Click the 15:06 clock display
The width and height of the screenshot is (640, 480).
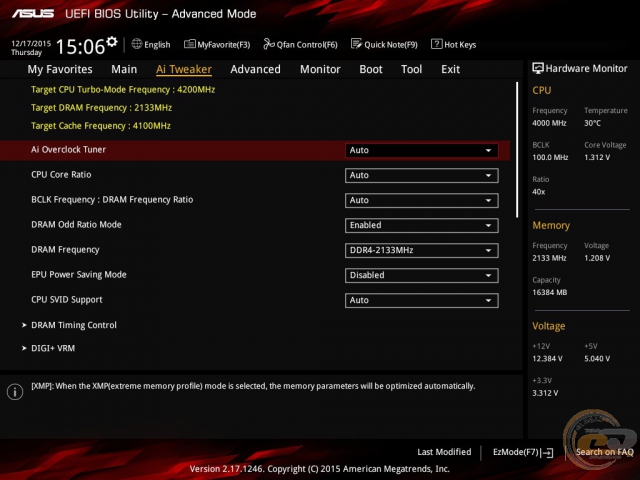[x=80, y=46]
